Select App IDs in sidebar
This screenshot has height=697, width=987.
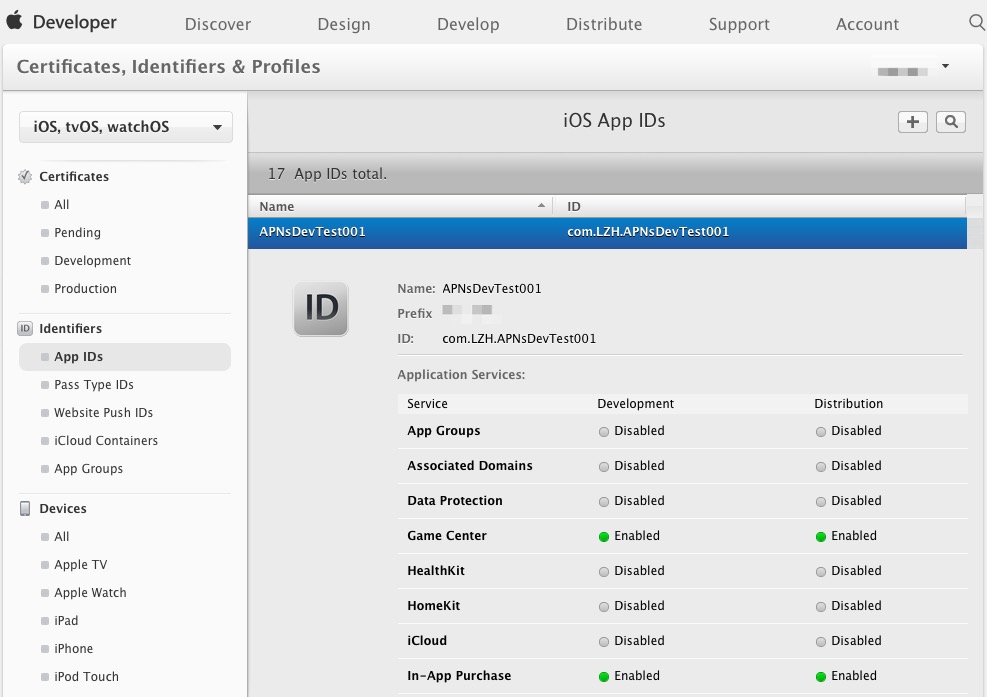coord(125,356)
